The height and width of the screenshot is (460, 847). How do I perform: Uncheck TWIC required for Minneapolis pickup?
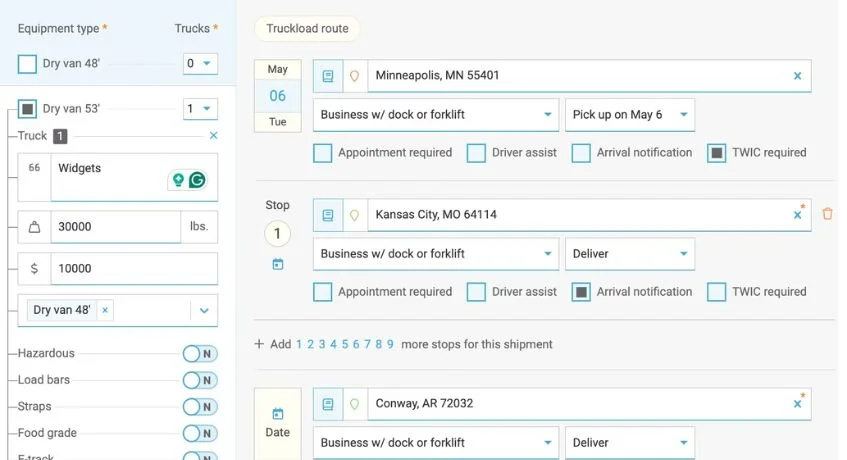point(716,153)
